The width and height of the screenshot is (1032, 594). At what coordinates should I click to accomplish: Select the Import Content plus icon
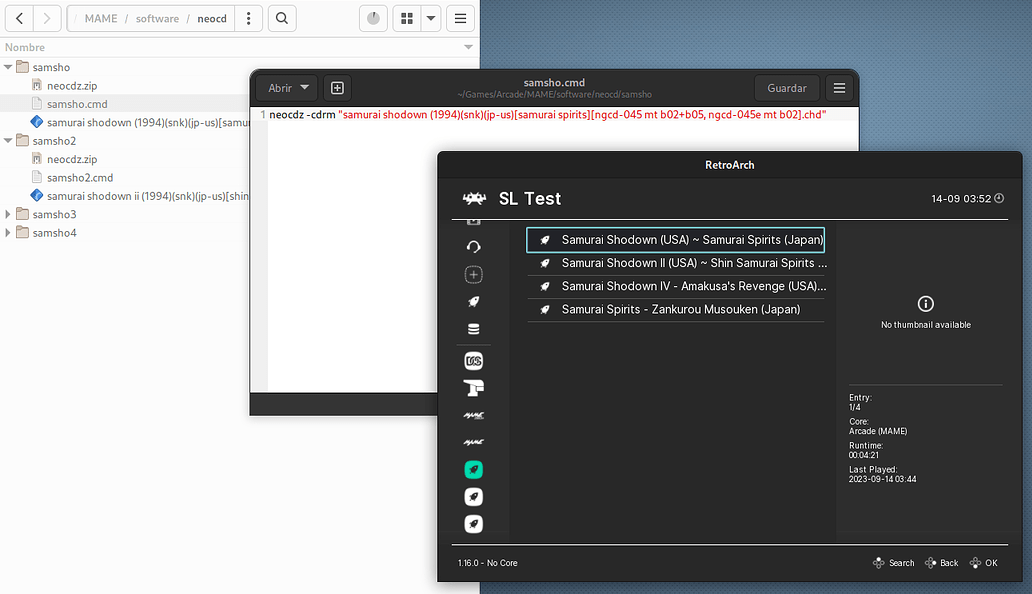[473, 274]
